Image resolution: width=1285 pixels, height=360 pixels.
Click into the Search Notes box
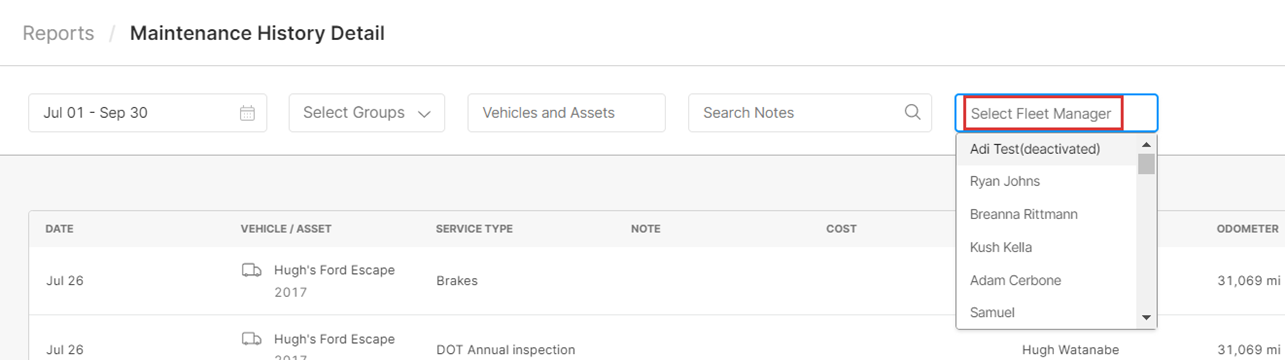click(810, 113)
